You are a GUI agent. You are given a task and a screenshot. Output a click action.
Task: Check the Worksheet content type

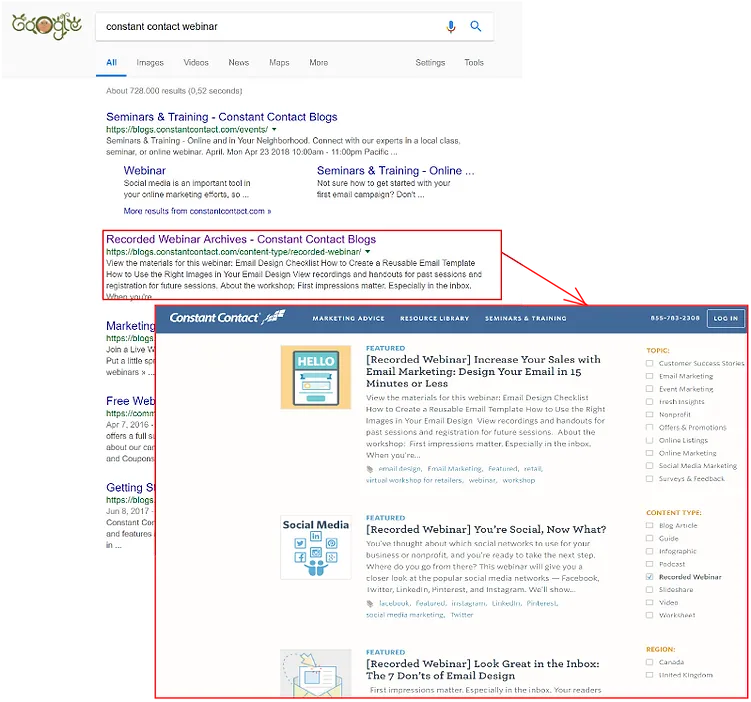(x=649, y=615)
